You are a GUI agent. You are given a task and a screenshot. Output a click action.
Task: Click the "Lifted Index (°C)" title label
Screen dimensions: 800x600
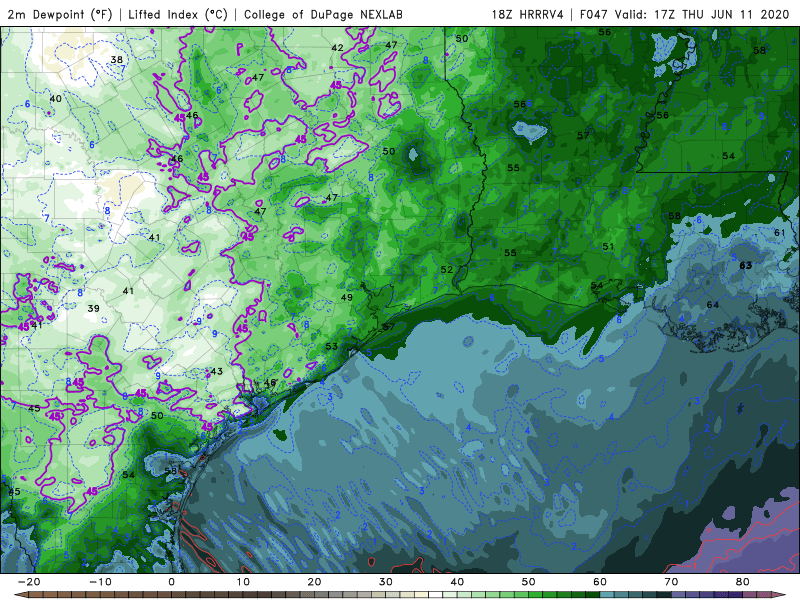178,14
